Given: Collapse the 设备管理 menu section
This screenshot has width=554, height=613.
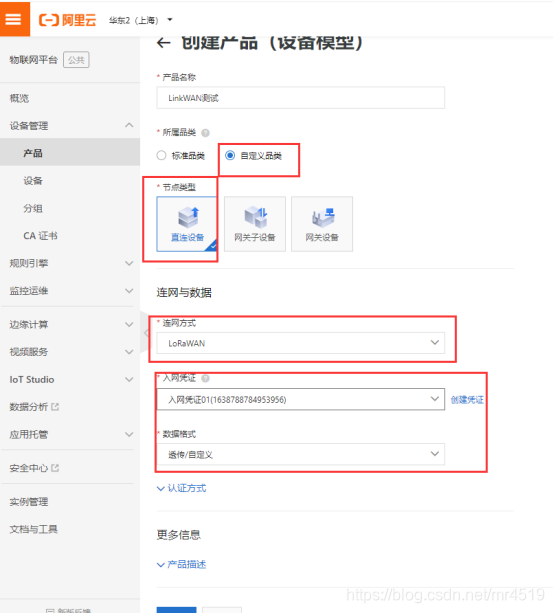Looking at the screenshot, I should click(70, 125).
